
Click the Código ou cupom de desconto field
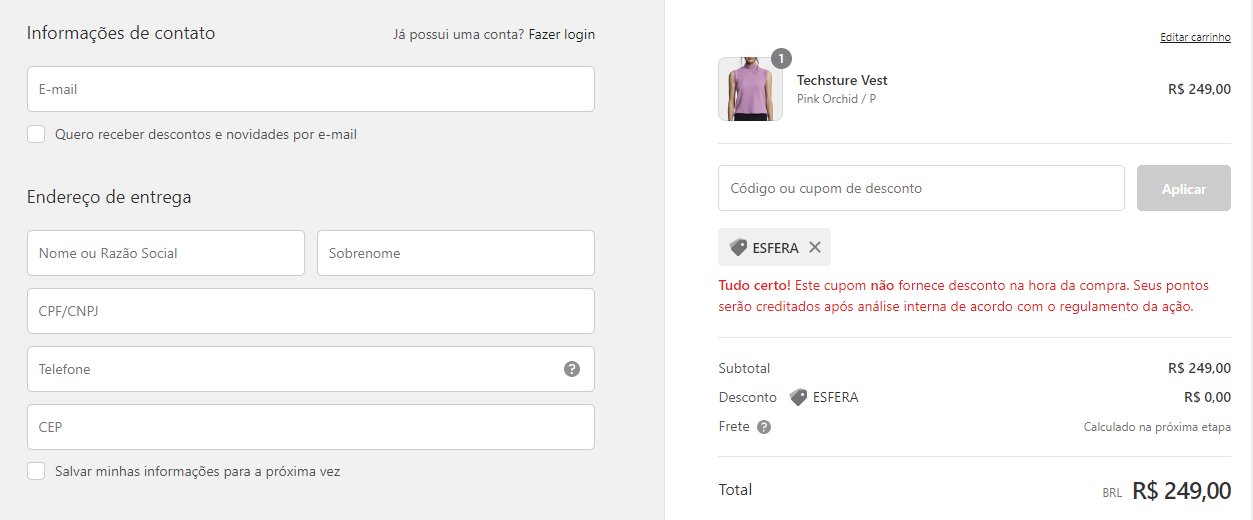(921, 188)
